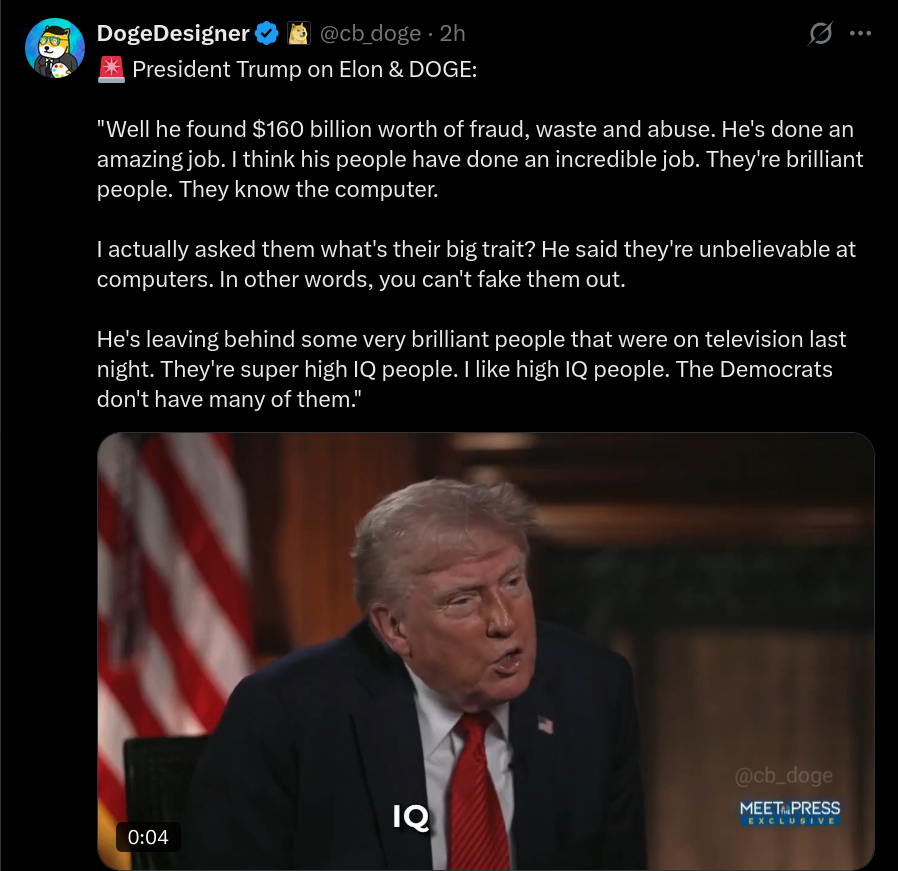
Task: Open the three-dot more options menu
Action: point(860,33)
